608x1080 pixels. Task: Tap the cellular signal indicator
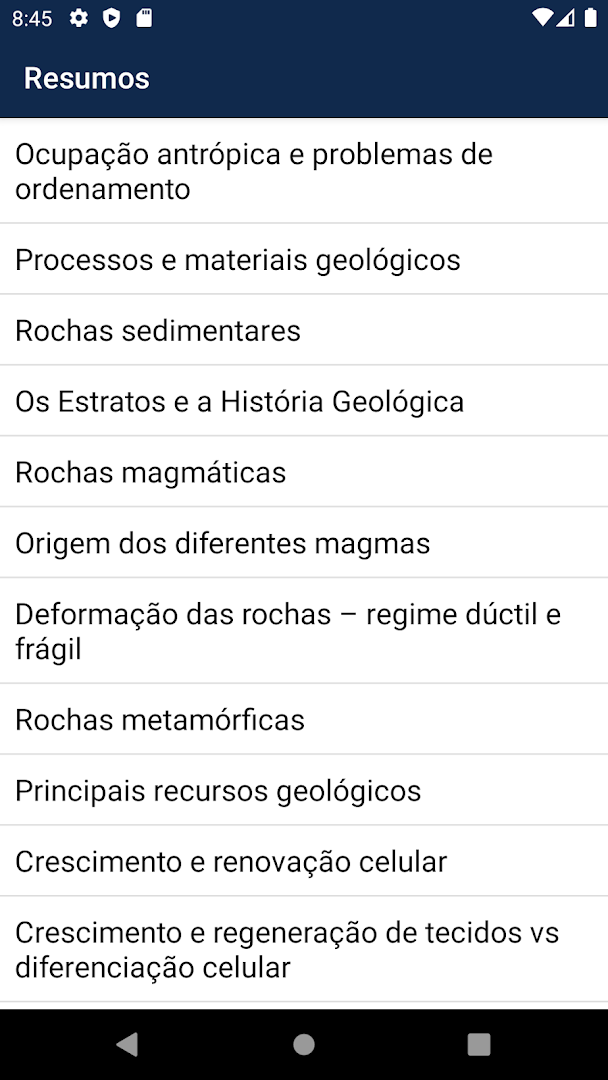[x=566, y=16]
